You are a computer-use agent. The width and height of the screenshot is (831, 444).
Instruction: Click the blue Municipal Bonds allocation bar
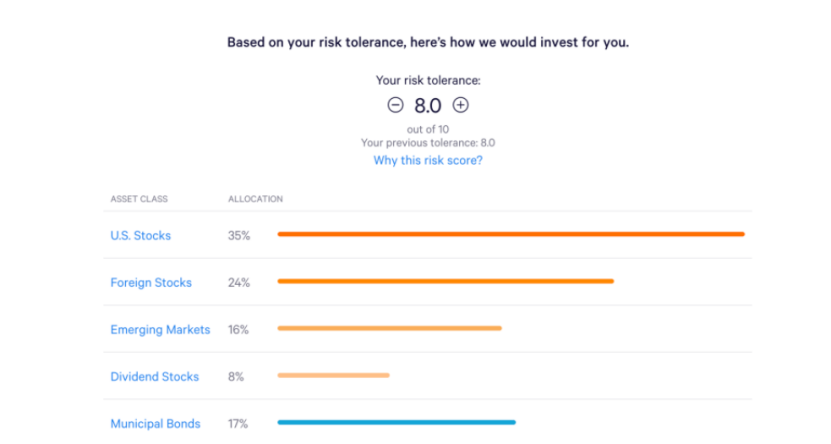point(396,423)
